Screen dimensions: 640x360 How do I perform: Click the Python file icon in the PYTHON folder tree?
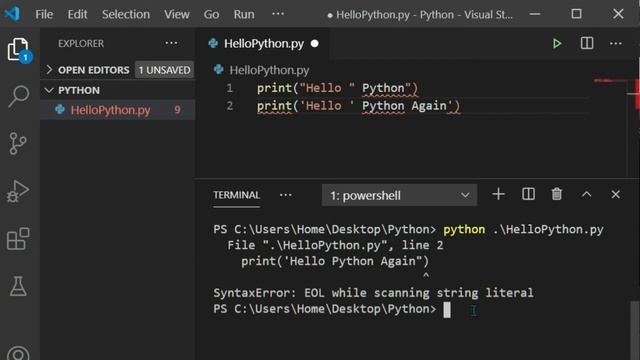(60, 109)
